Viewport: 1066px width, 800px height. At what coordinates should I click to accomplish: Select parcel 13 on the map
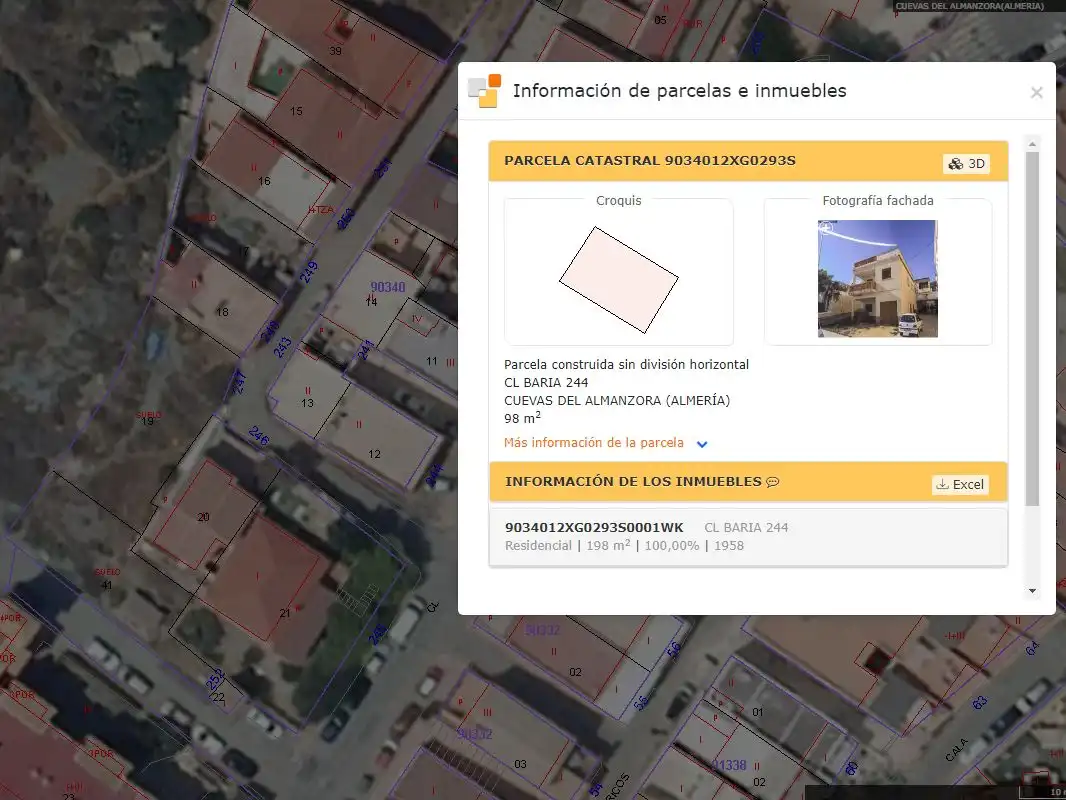(307, 403)
